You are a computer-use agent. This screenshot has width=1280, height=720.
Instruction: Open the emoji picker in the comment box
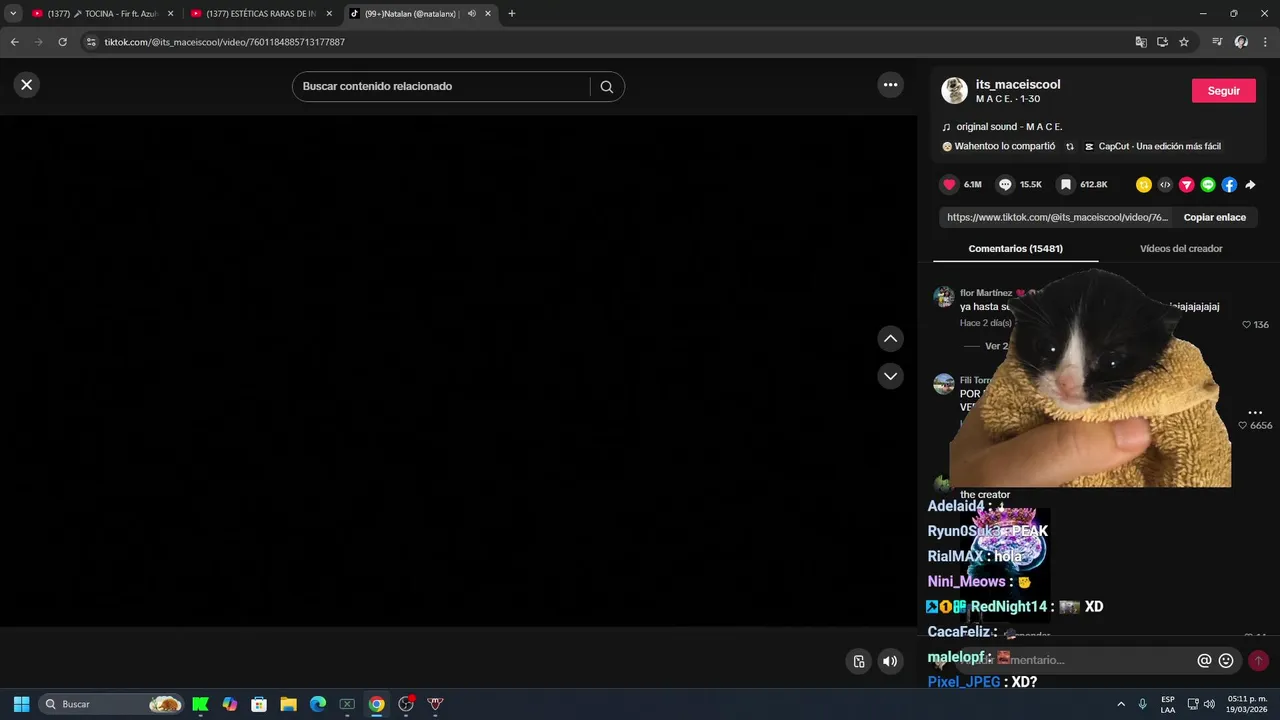click(1226, 661)
